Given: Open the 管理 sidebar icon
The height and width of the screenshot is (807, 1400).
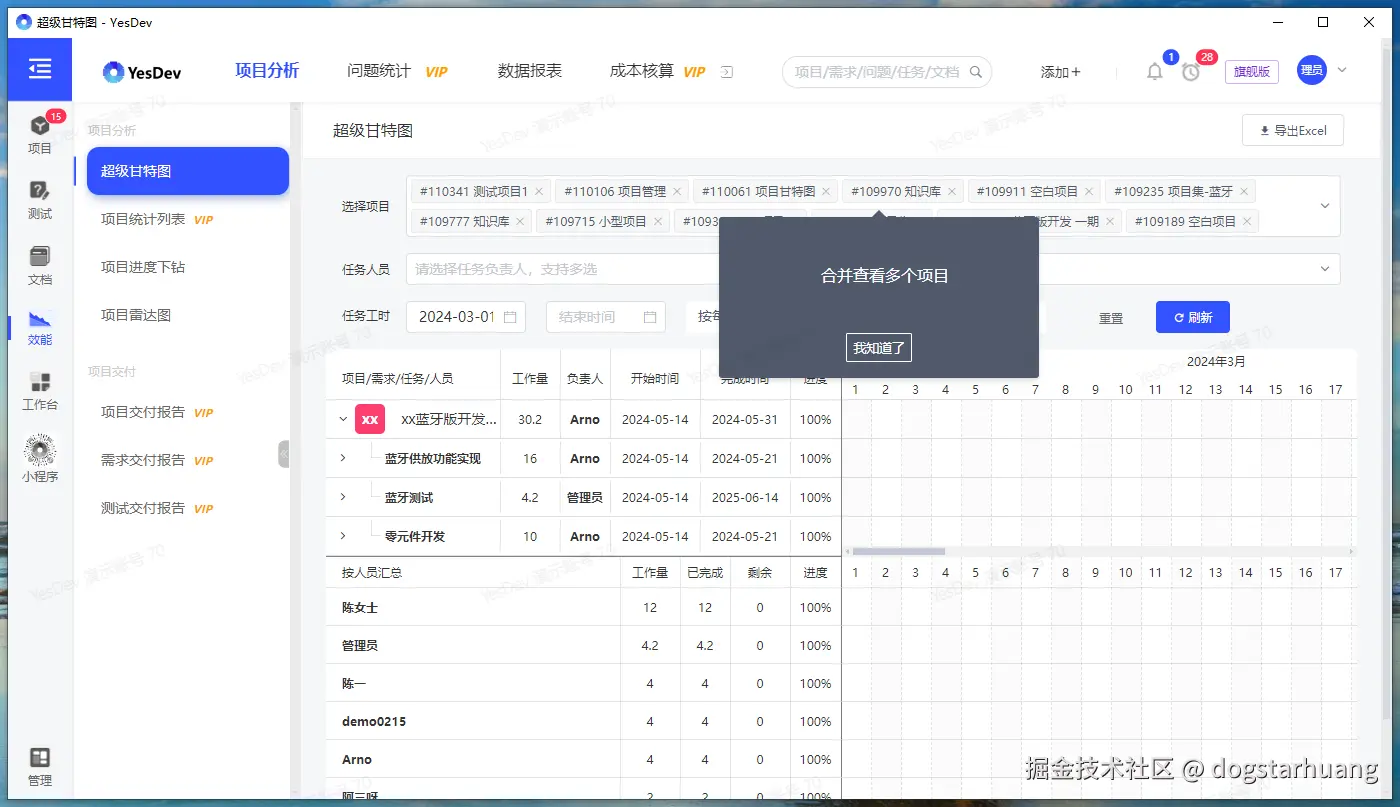Looking at the screenshot, I should coord(40,767).
